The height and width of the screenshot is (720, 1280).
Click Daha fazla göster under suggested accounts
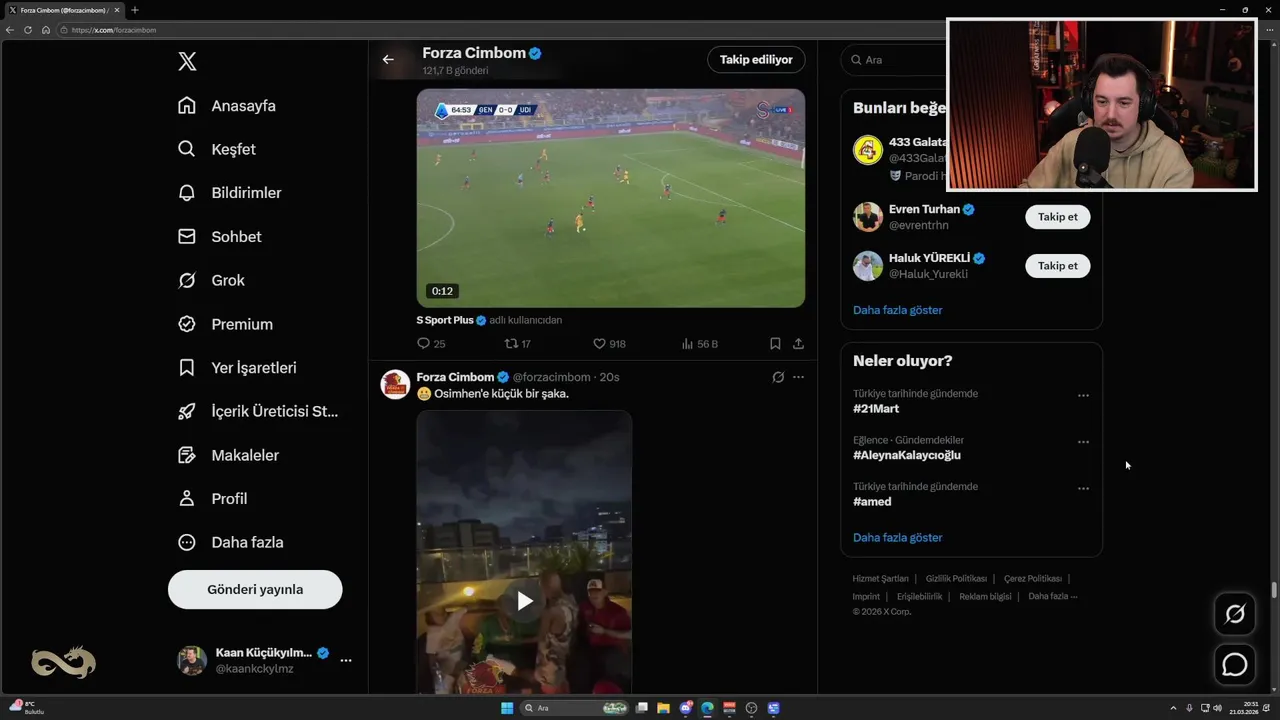(x=897, y=310)
